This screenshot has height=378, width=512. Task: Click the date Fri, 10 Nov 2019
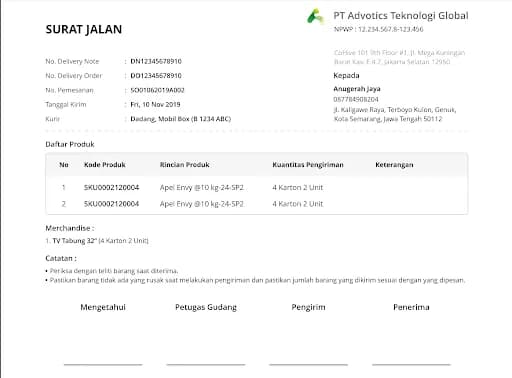155,105
